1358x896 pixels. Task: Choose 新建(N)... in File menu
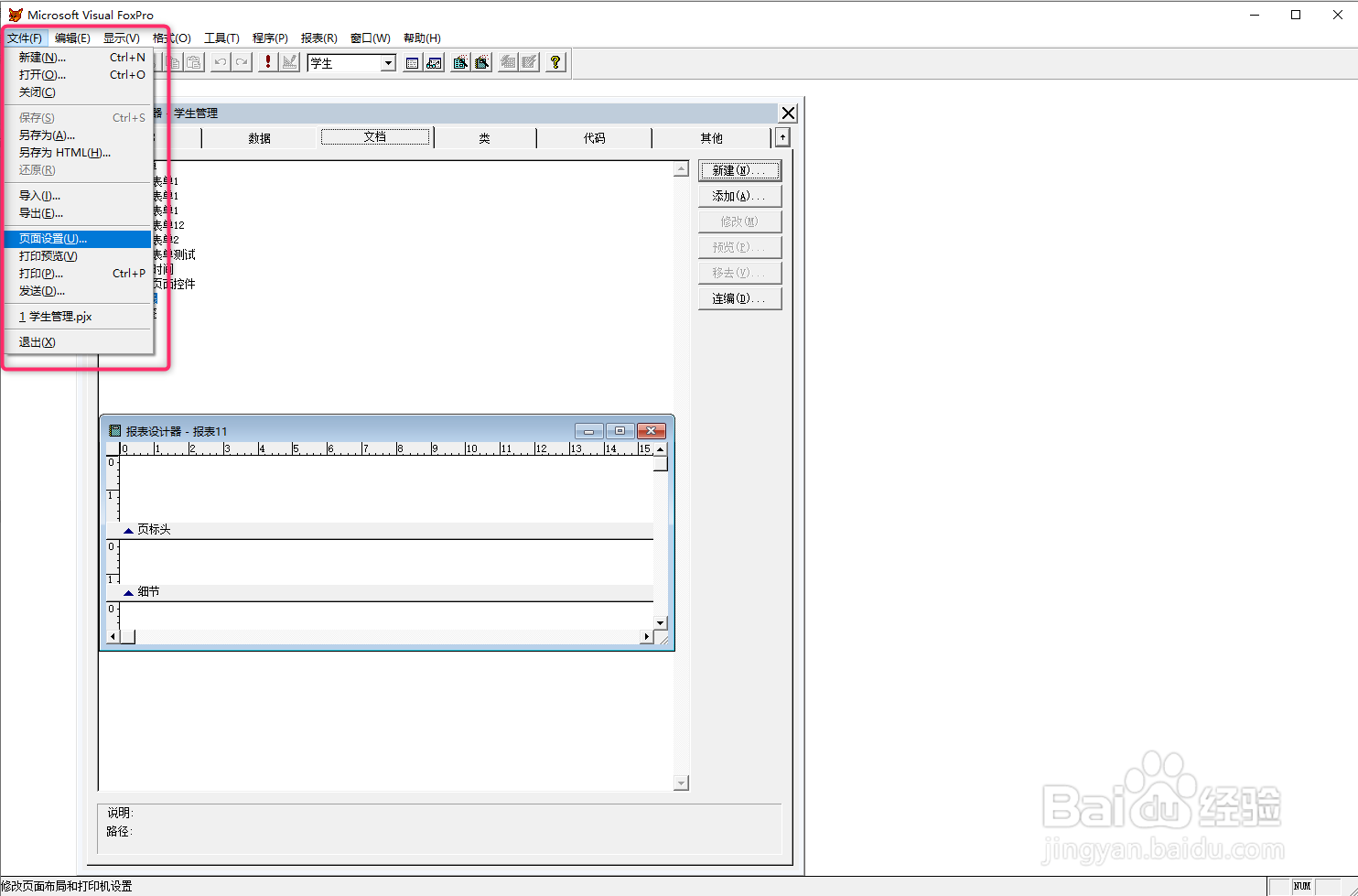click(78, 58)
